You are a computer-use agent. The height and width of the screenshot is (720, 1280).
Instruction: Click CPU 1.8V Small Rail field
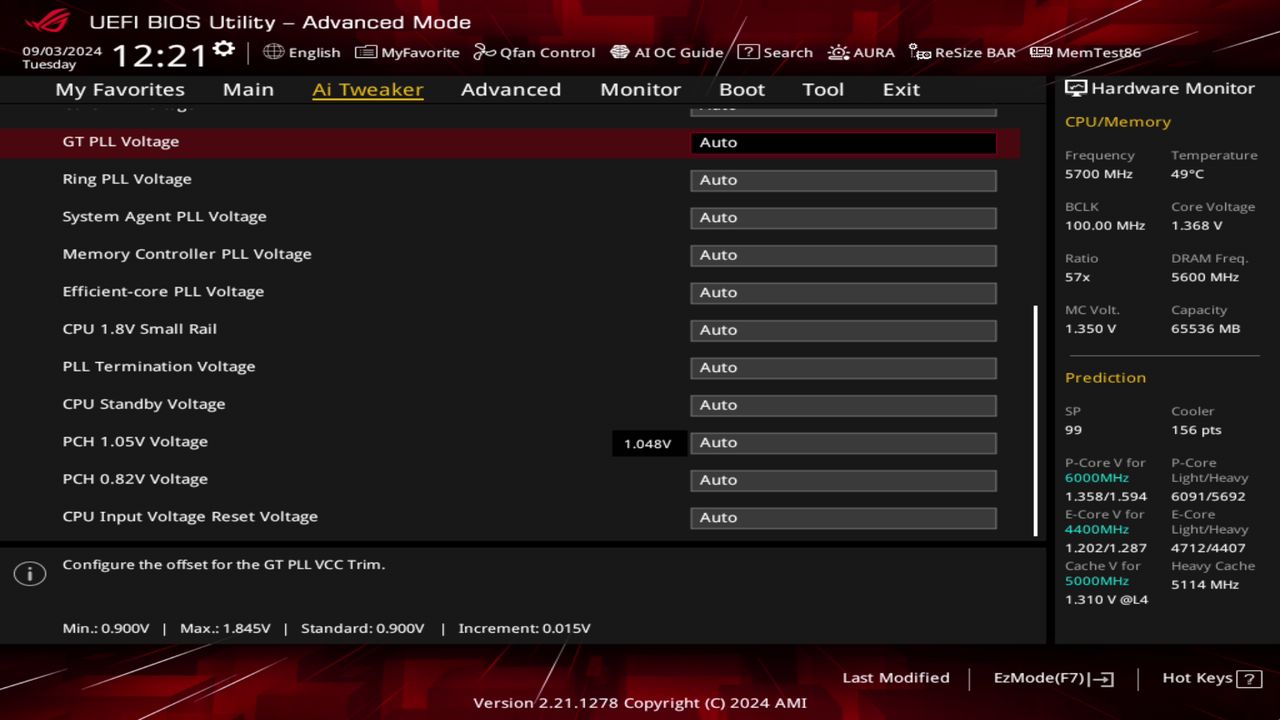(x=843, y=330)
